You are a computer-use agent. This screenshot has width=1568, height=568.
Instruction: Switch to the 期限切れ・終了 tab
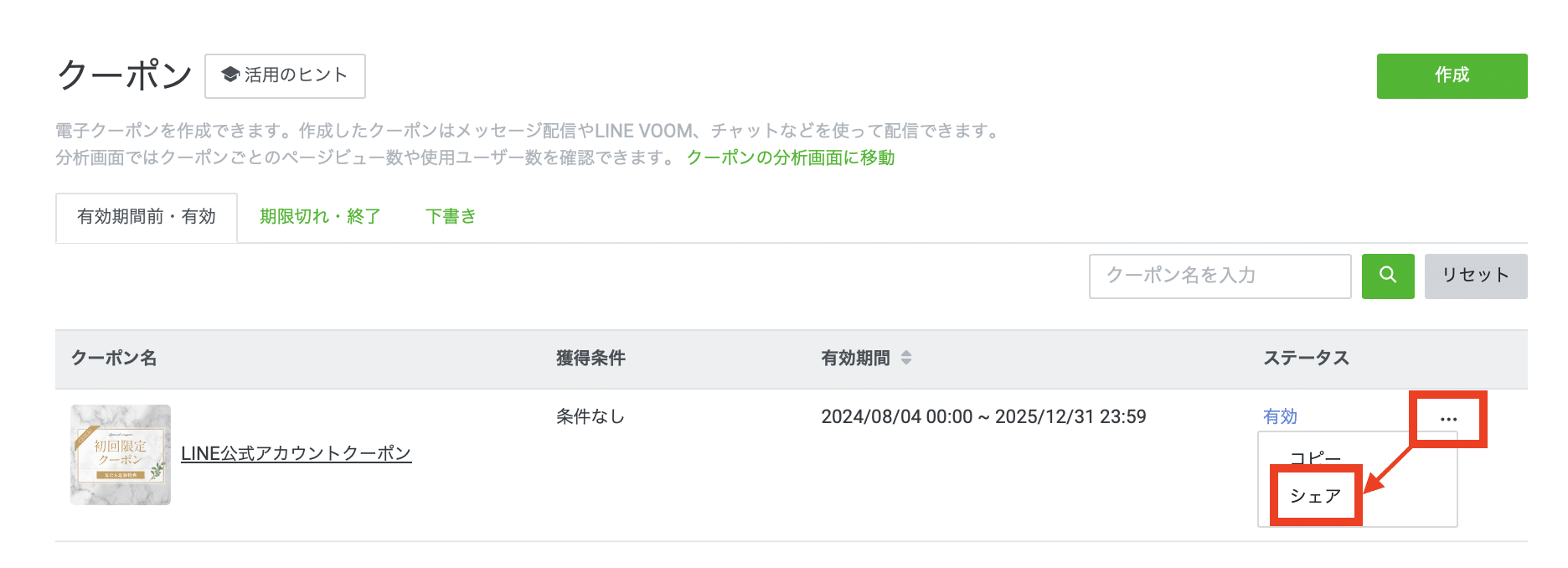click(x=320, y=217)
